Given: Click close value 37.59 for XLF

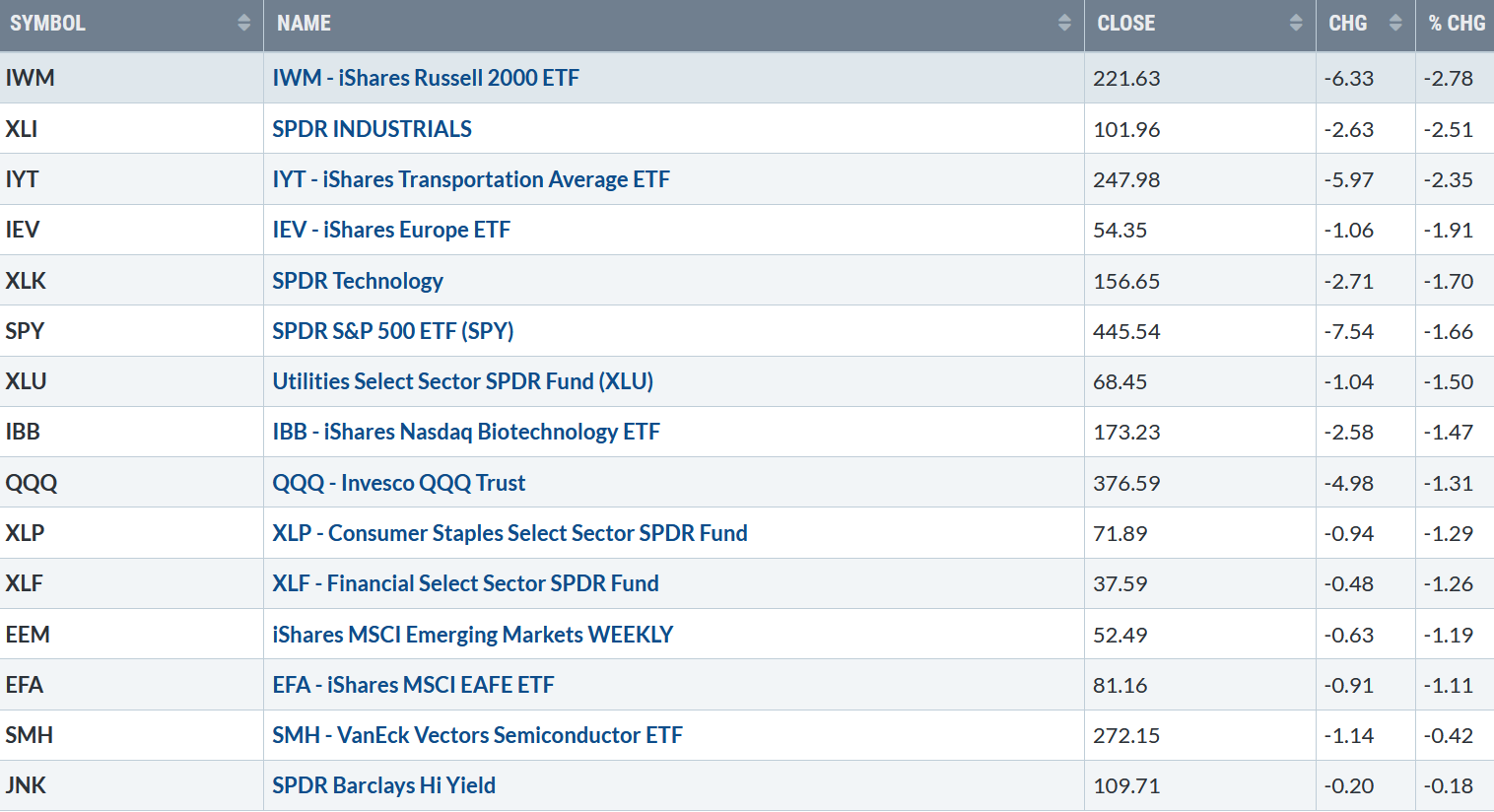Looking at the screenshot, I should tap(1120, 583).
